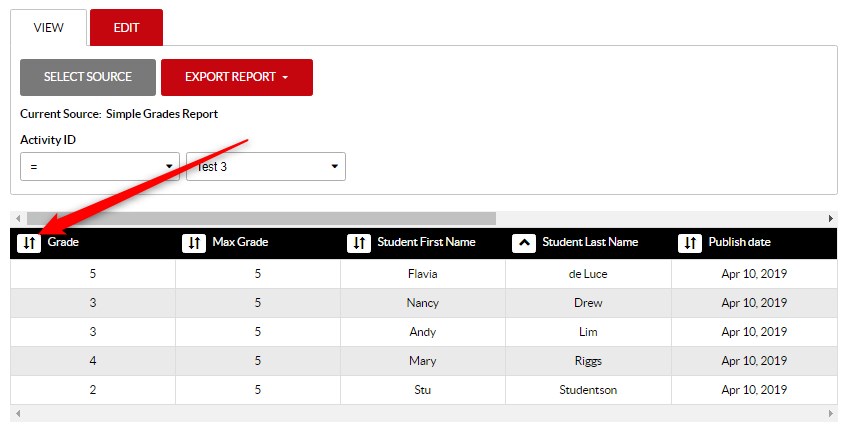Click top scrollbar left arrow
Viewport: 846px width, 429px height.
17,218
